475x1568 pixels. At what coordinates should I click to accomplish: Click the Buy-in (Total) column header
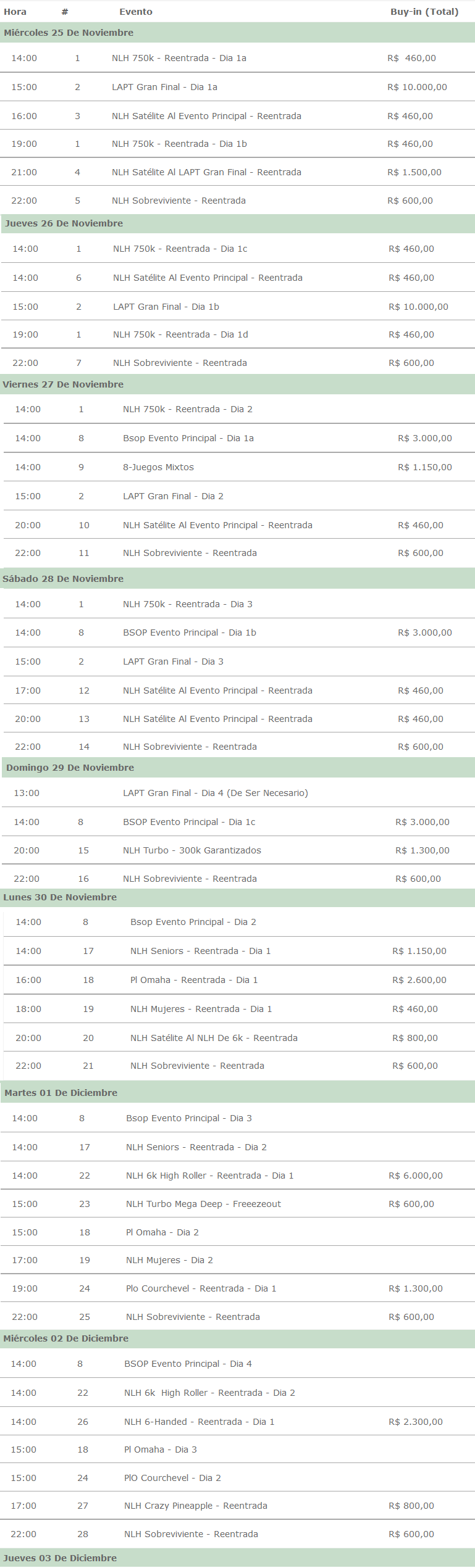[x=424, y=12]
